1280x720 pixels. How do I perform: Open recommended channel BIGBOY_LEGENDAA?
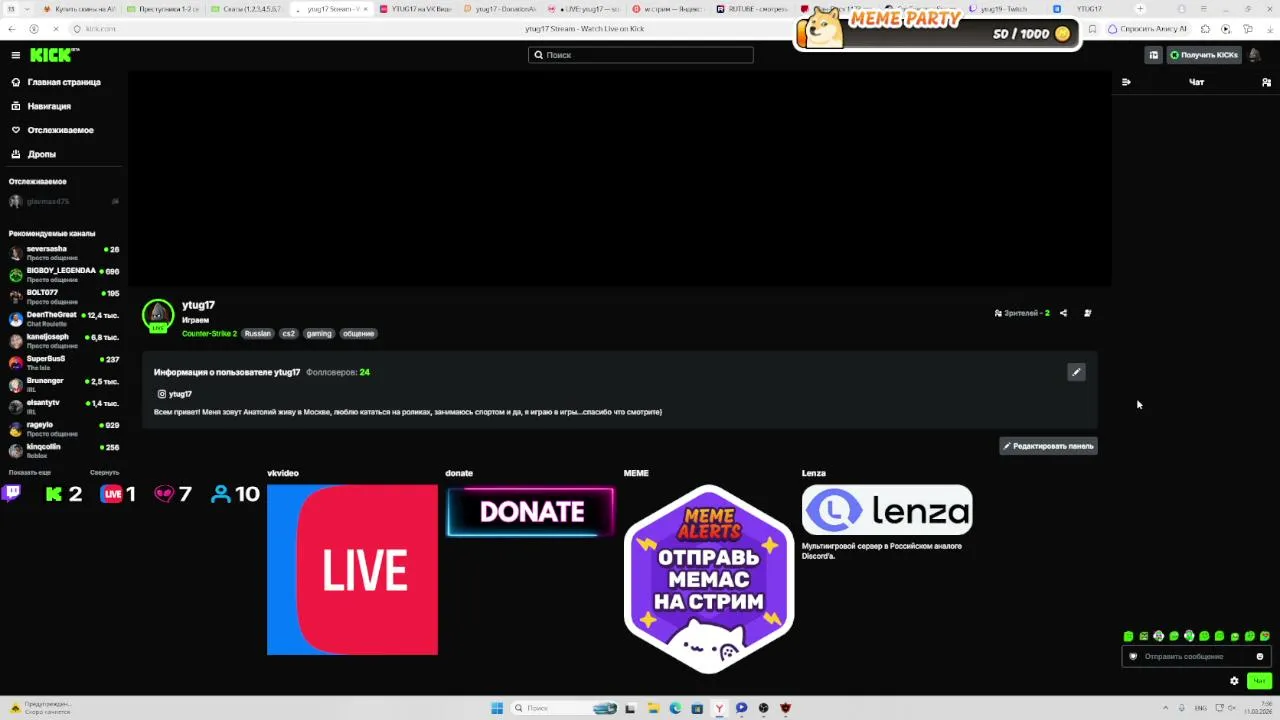(64, 275)
